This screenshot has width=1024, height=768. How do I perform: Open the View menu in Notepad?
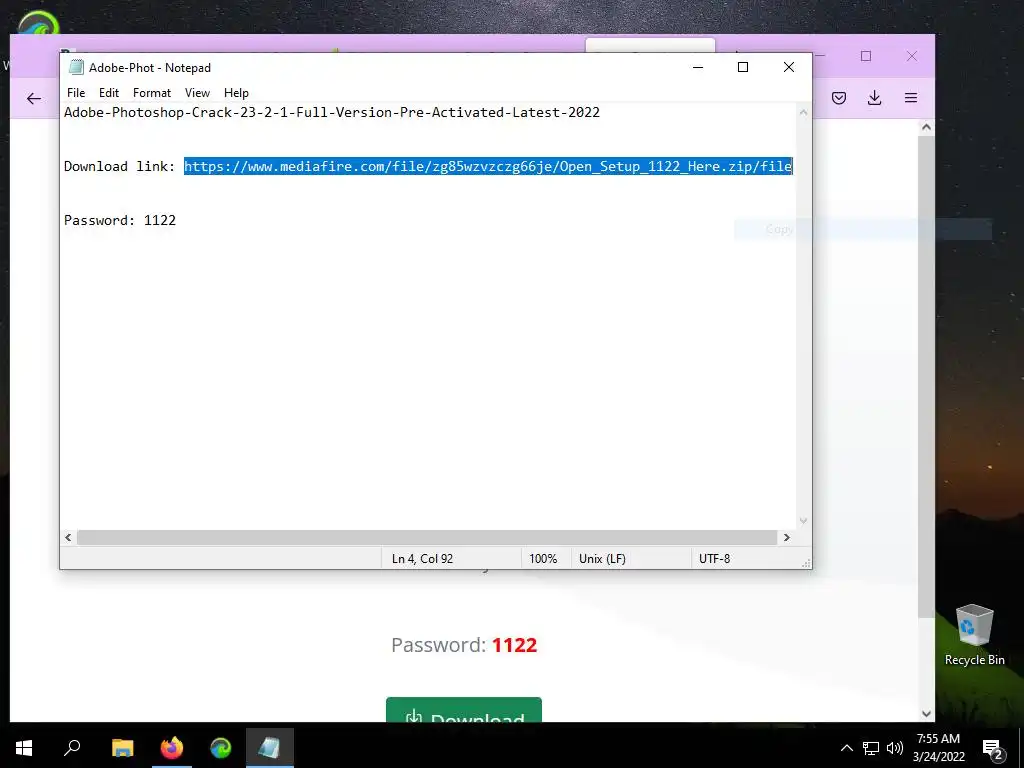(x=197, y=93)
